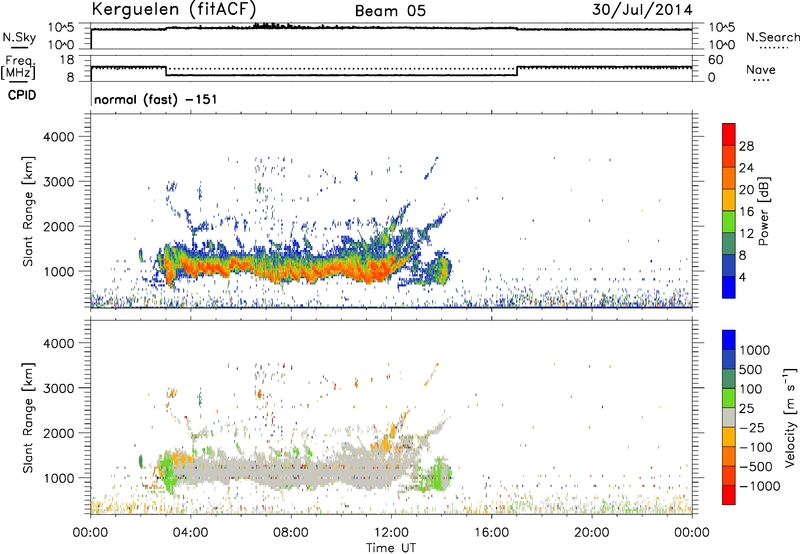Click the "4000" tick on power panel
The height and width of the screenshot is (554, 800).
[x=59, y=137]
